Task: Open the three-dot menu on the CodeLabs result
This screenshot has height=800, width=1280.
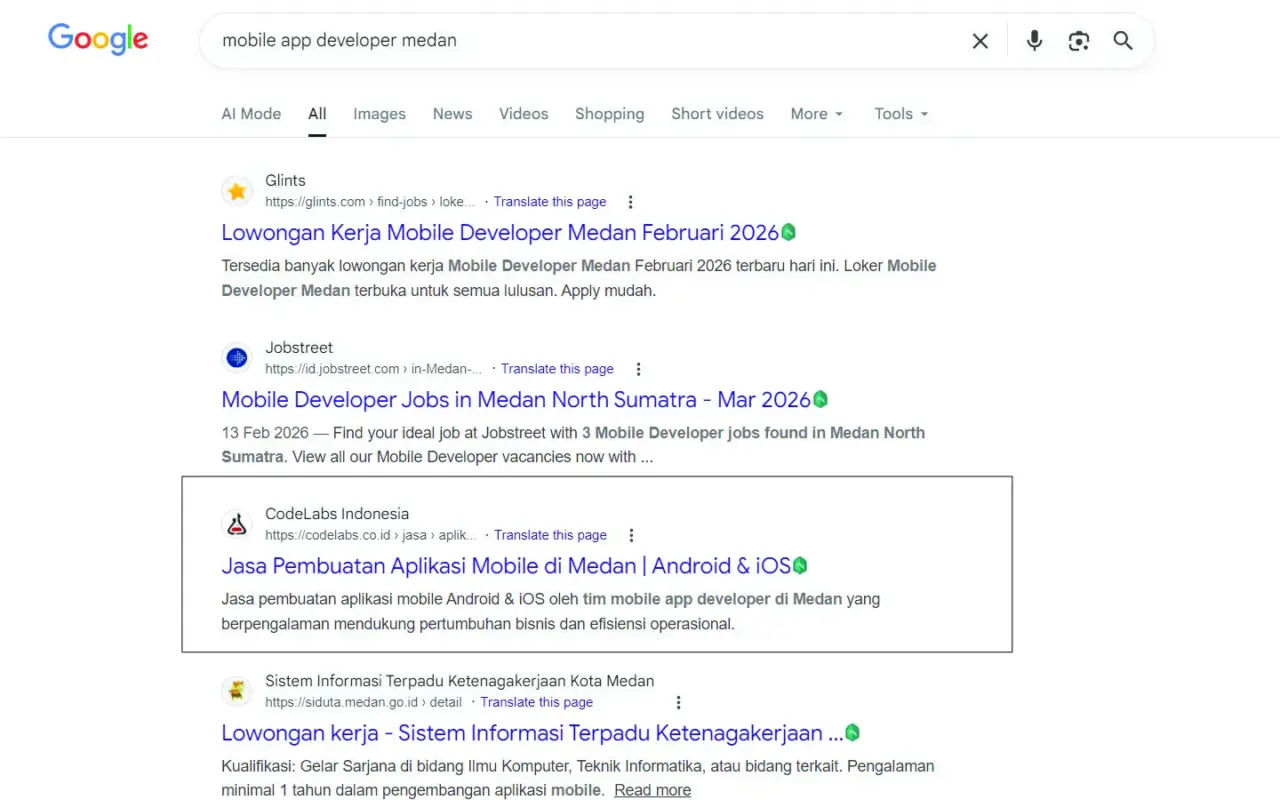Action: coord(631,535)
